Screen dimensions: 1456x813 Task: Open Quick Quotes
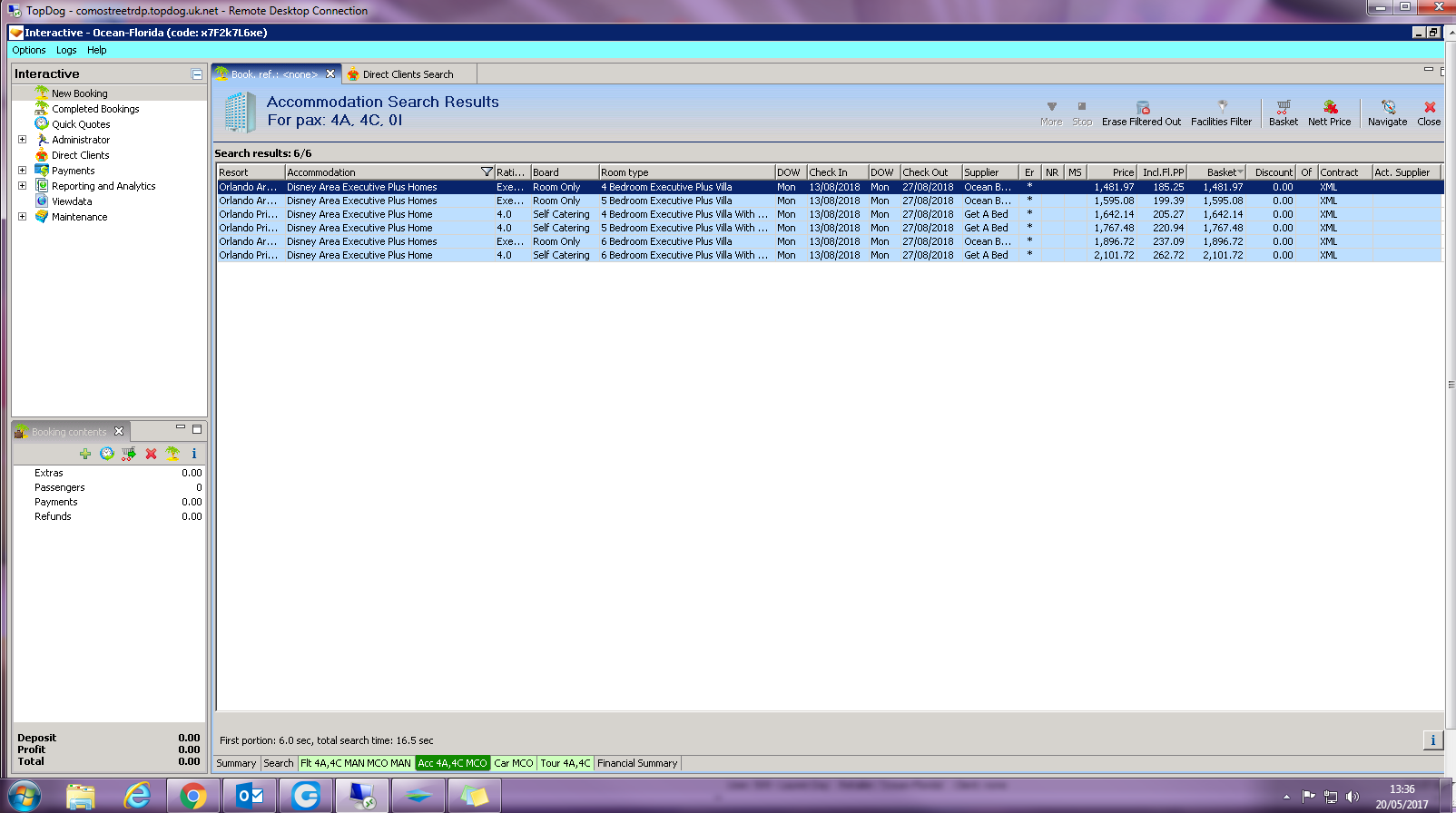point(81,124)
